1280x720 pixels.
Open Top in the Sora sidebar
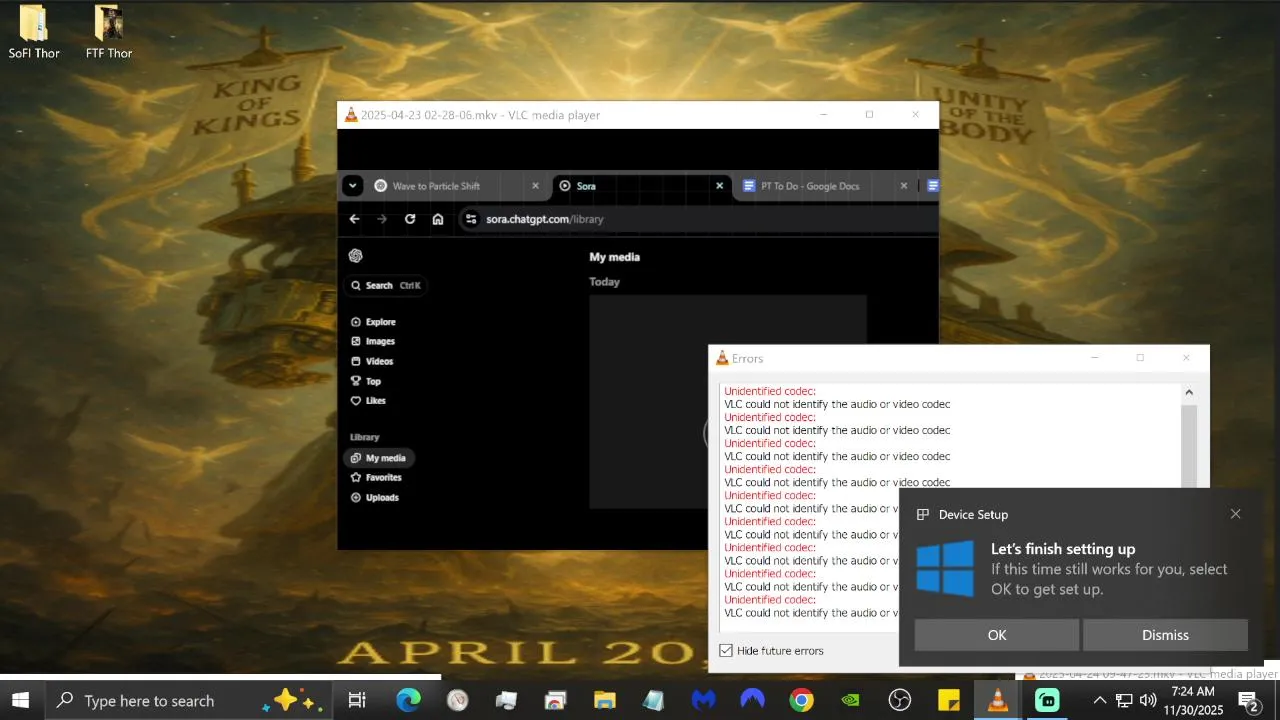[x=365, y=381]
